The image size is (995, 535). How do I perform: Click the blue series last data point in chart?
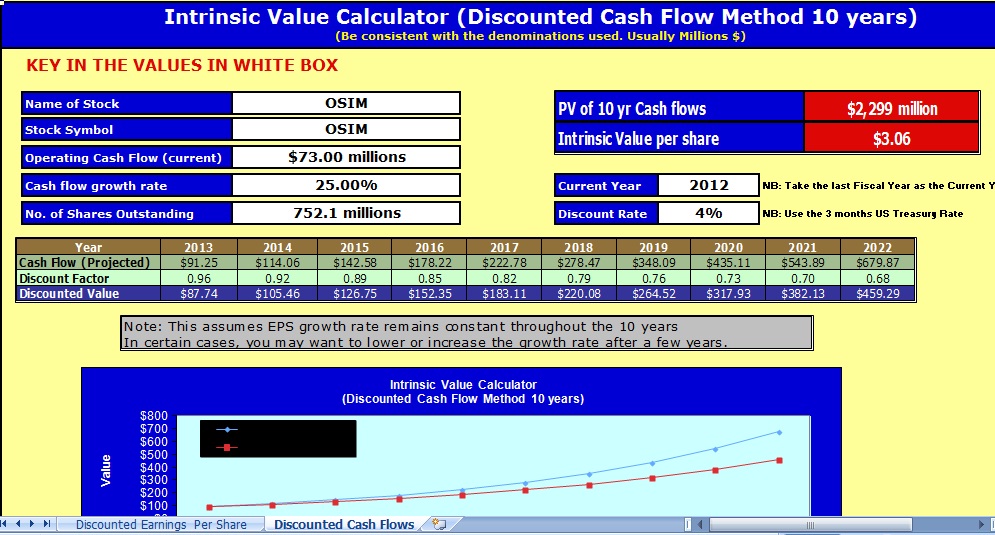[x=779, y=432]
